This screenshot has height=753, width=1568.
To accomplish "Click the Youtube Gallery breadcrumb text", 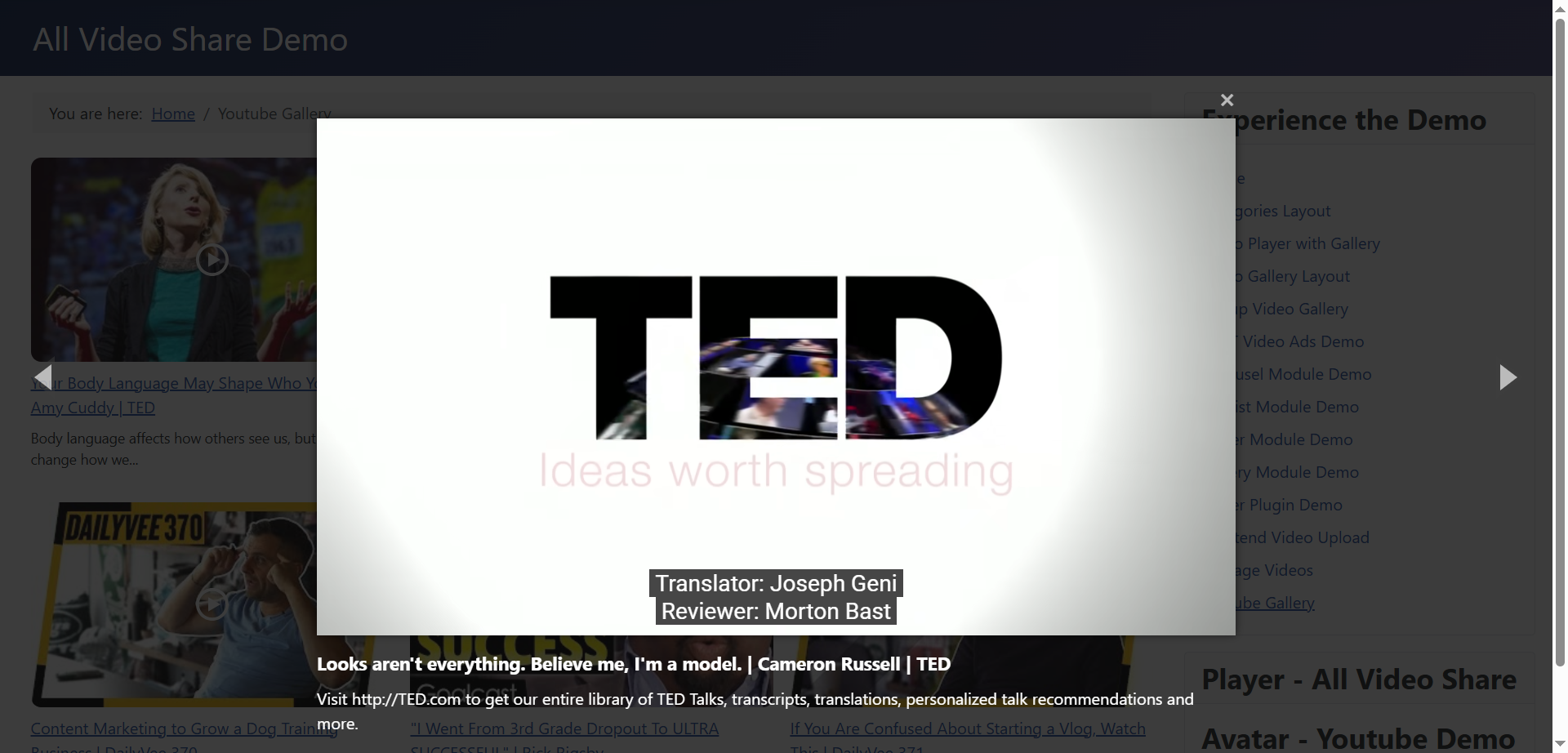I will [274, 114].
